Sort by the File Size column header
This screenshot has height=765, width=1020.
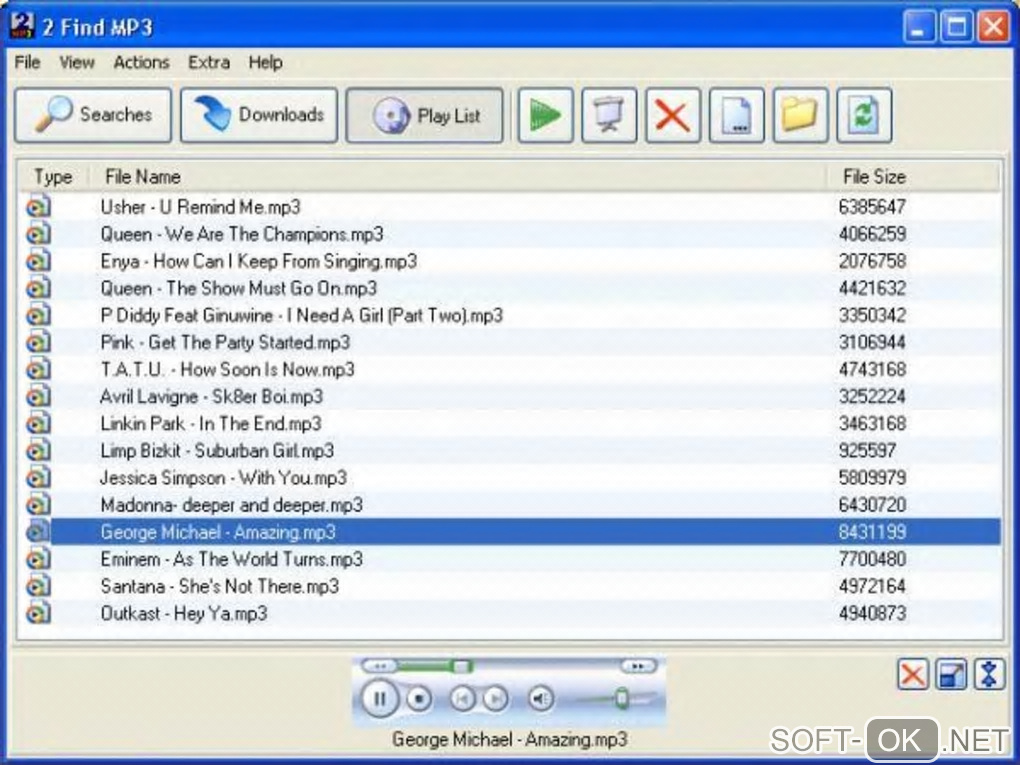[x=913, y=176]
